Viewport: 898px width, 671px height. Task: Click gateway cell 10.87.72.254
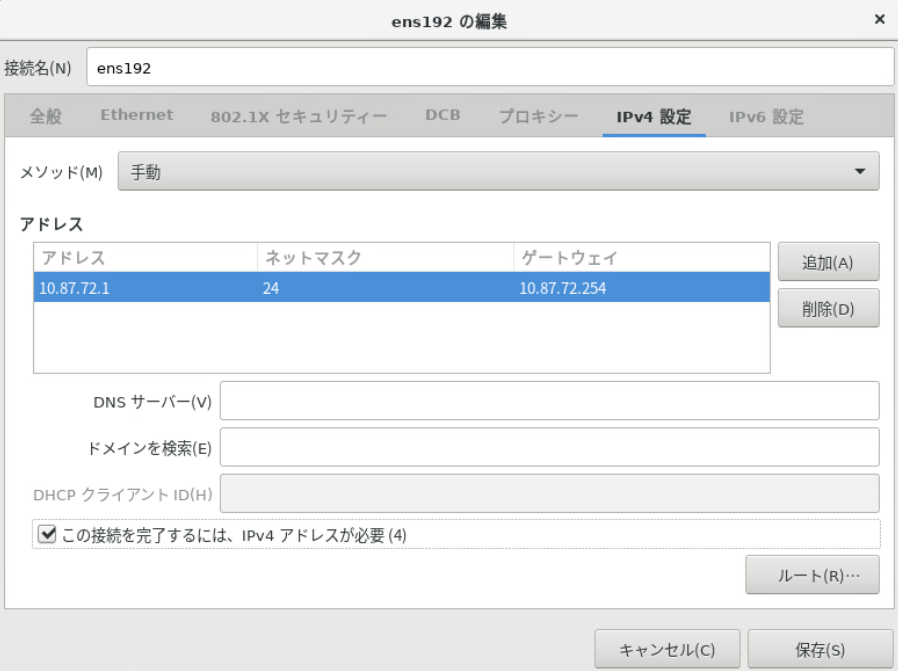(x=641, y=287)
